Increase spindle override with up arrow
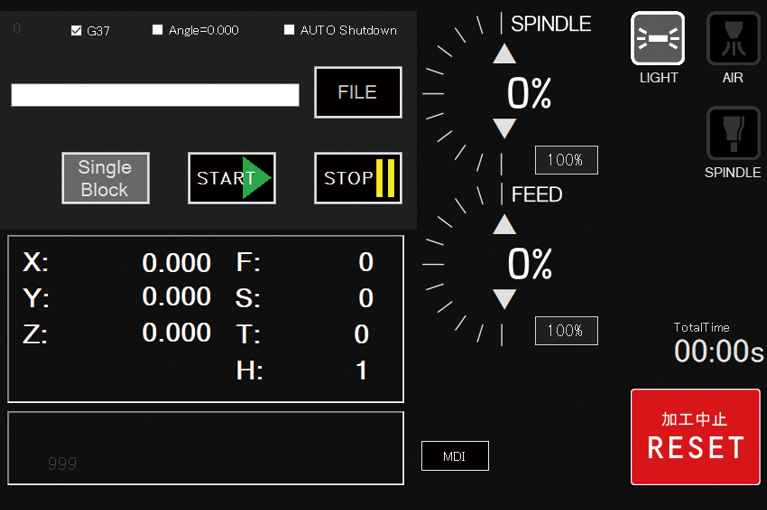The width and height of the screenshot is (767, 510). click(x=505, y=54)
